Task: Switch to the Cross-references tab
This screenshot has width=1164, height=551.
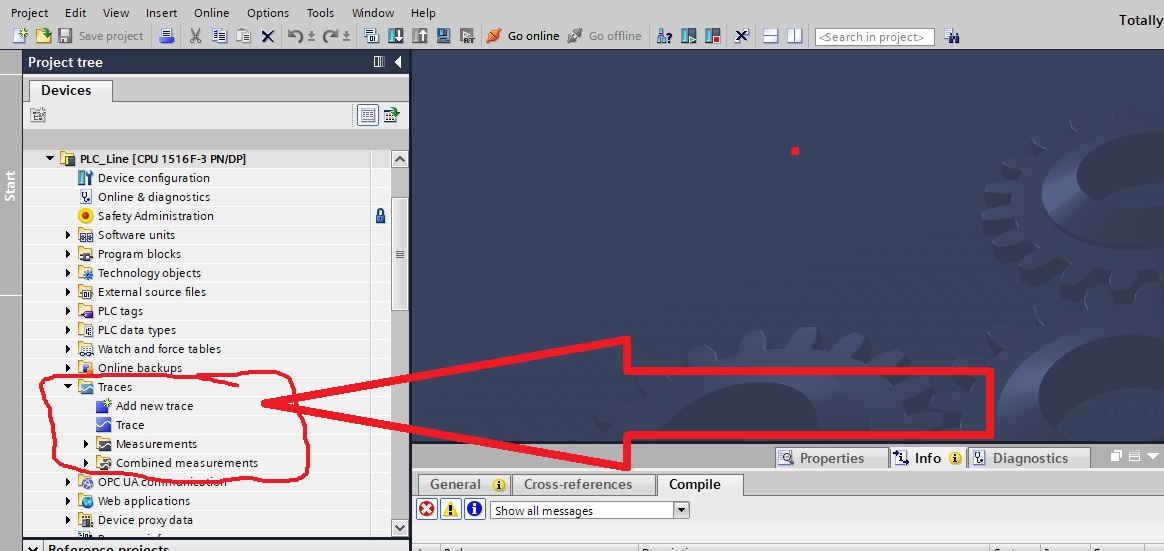Action: (584, 485)
